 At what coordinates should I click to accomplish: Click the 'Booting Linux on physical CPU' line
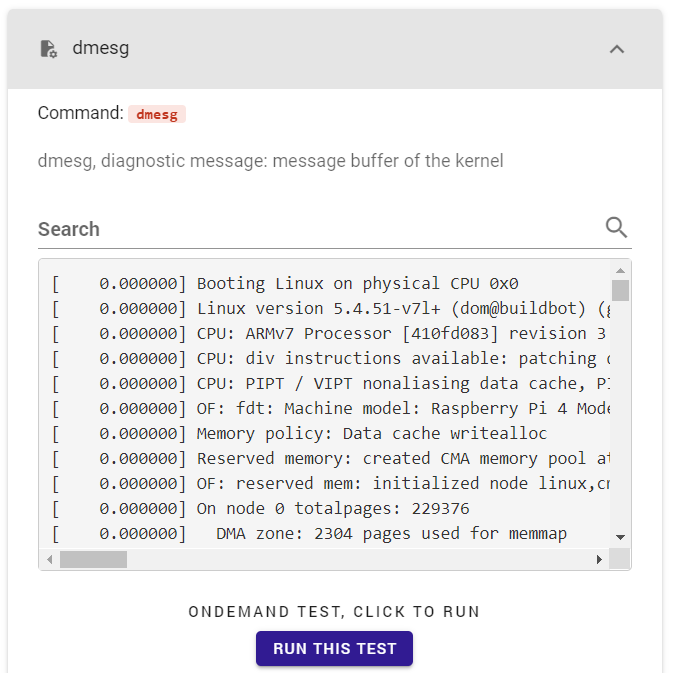click(x=357, y=283)
